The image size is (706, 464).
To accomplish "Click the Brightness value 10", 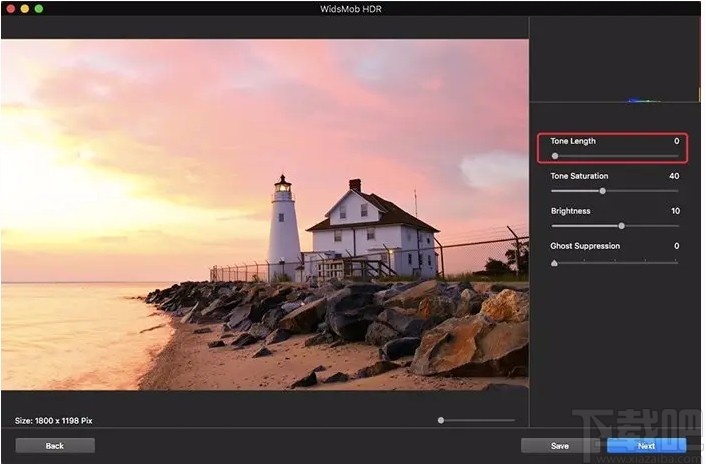I will pos(675,211).
